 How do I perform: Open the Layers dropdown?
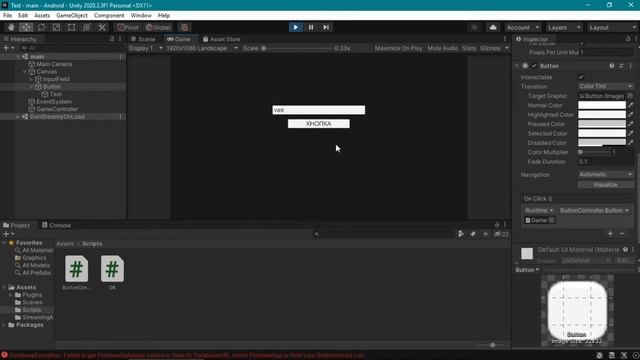[564, 27]
